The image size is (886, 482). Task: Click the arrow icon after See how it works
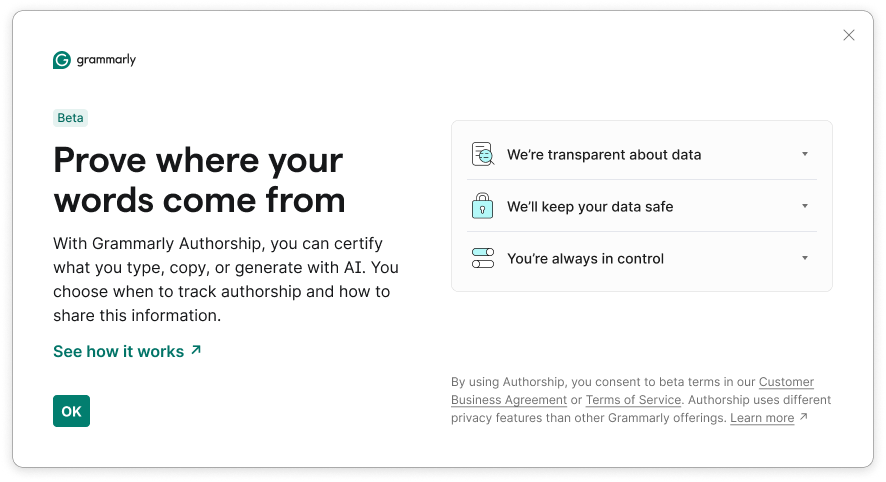pyautogui.click(x=196, y=350)
